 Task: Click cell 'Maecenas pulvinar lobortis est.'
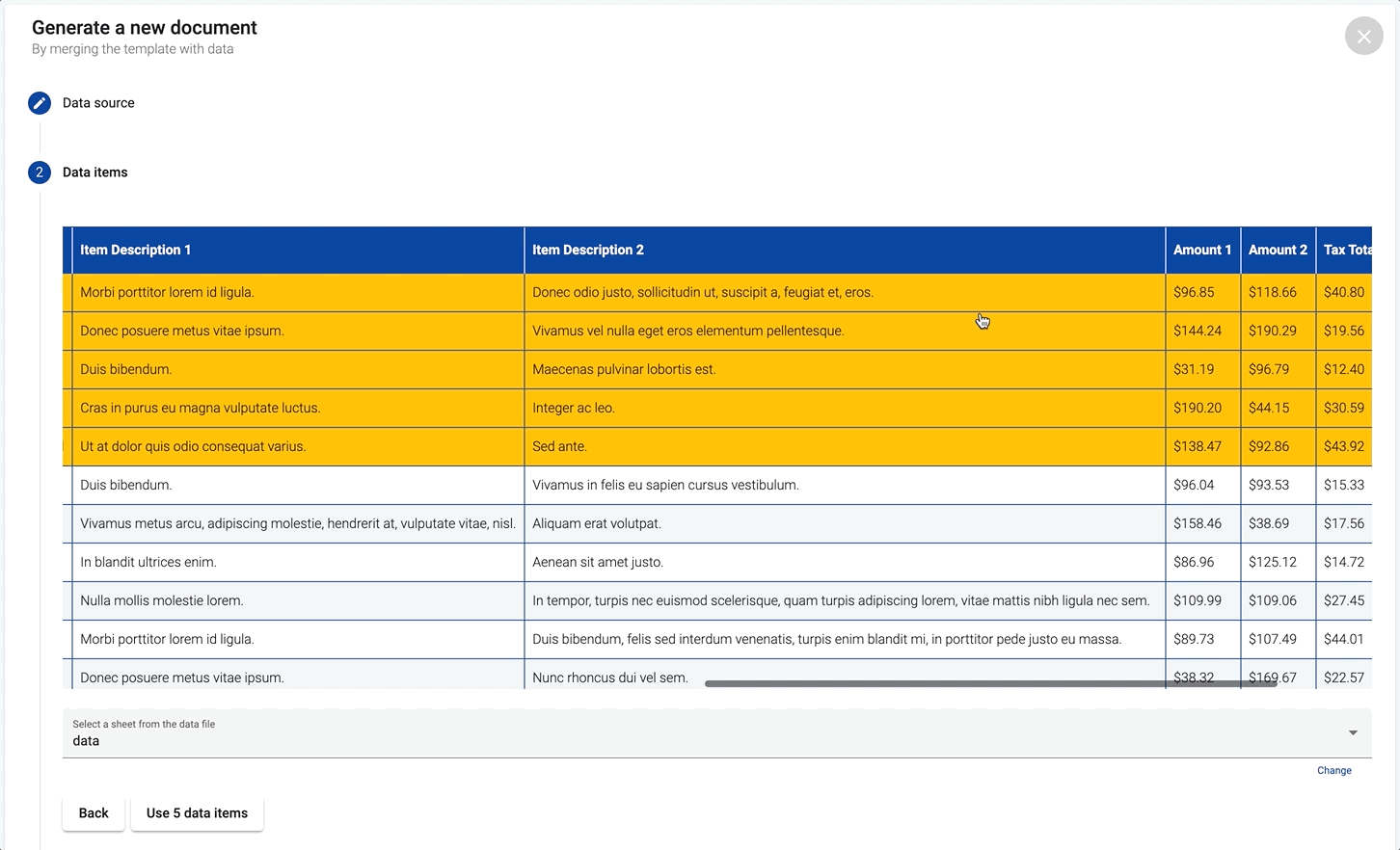click(x=845, y=370)
